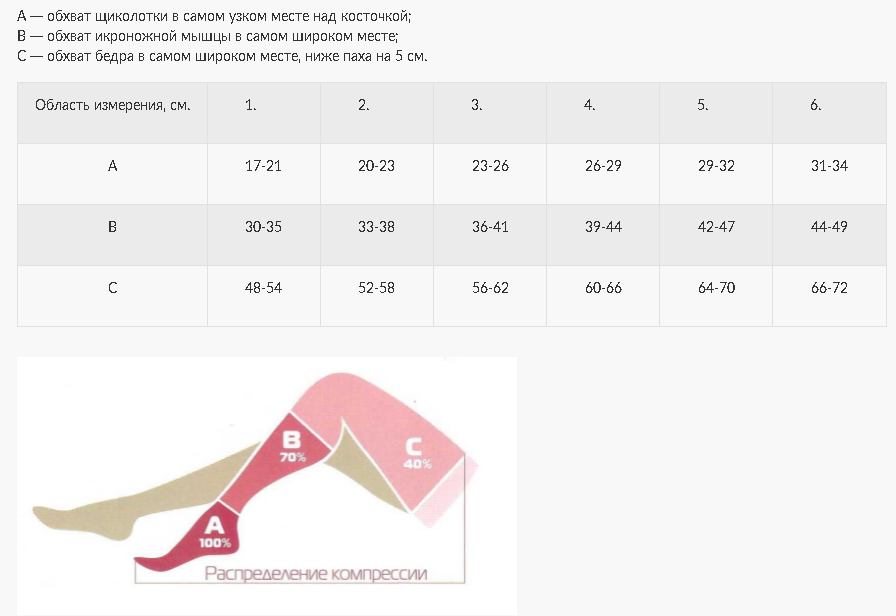Select the calf value 33-38 cell
This screenshot has width=896, height=616.
pyautogui.click(x=376, y=227)
